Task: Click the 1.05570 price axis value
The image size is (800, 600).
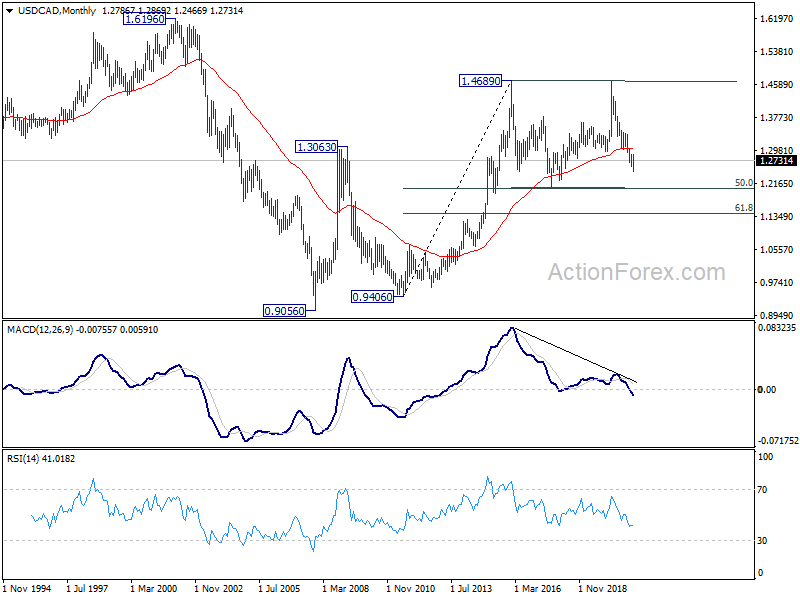Action: click(776, 250)
